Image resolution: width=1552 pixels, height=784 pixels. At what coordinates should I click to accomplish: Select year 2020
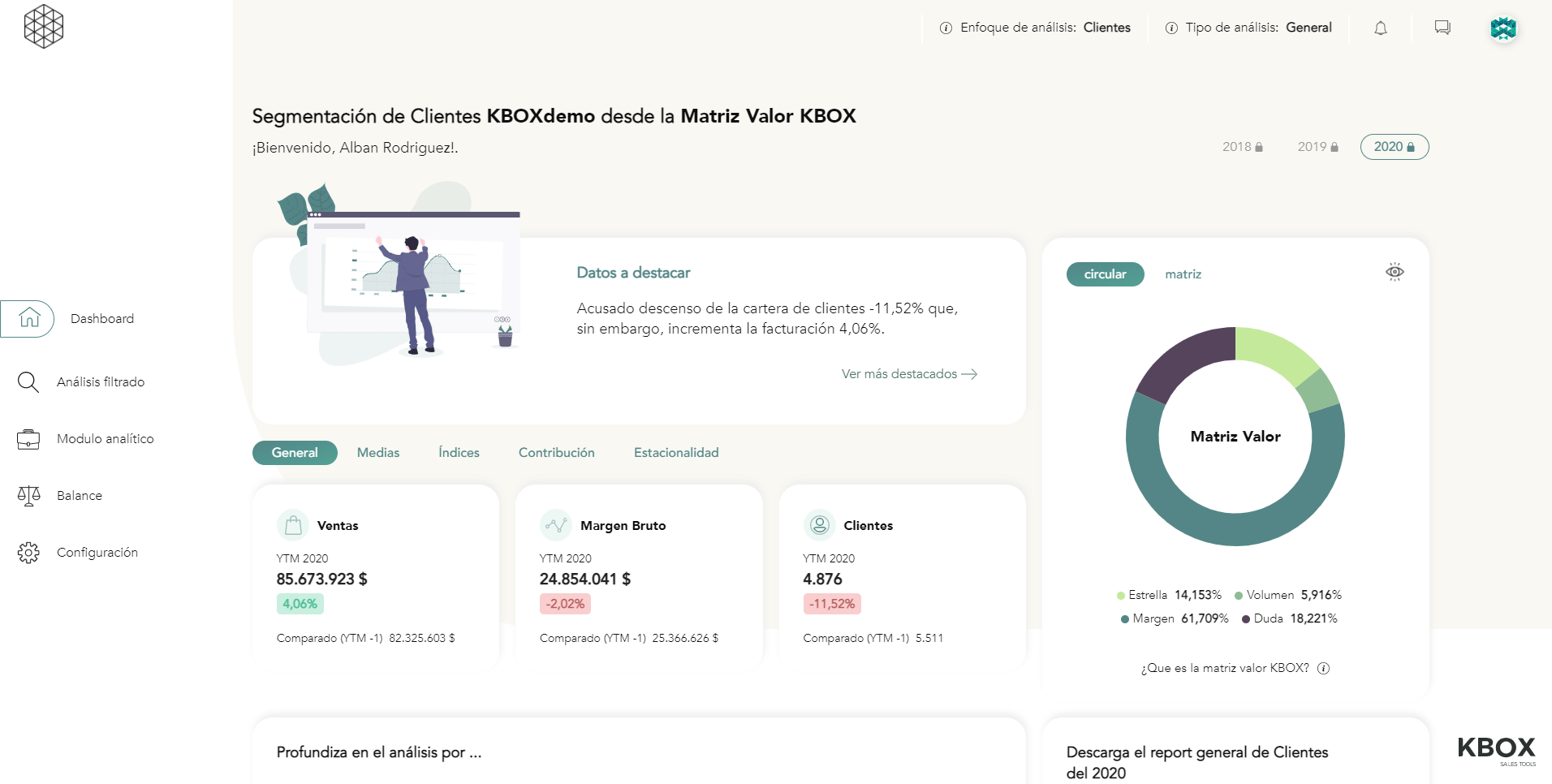click(x=1395, y=147)
